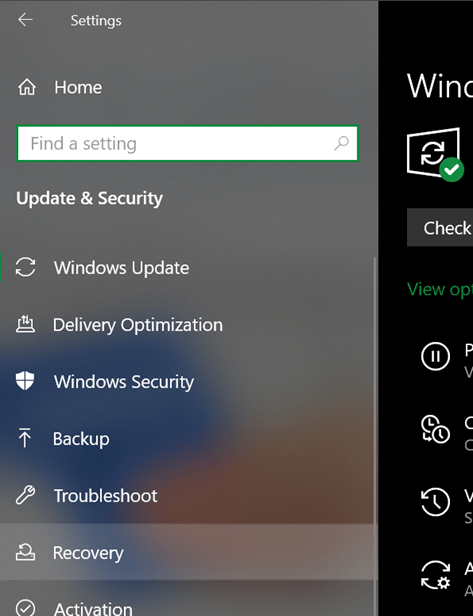The image size is (473, 616).
Task: Click the View update history icon
Action: pos(435,502)
